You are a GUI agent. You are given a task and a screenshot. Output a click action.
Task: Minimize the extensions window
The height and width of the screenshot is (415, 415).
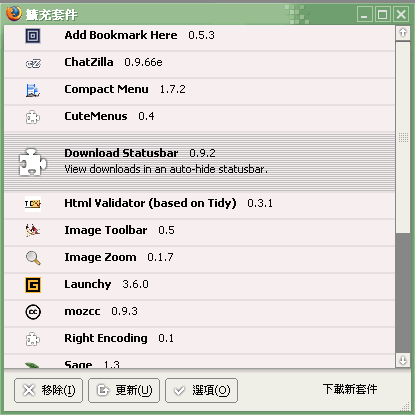coord(365,14)
